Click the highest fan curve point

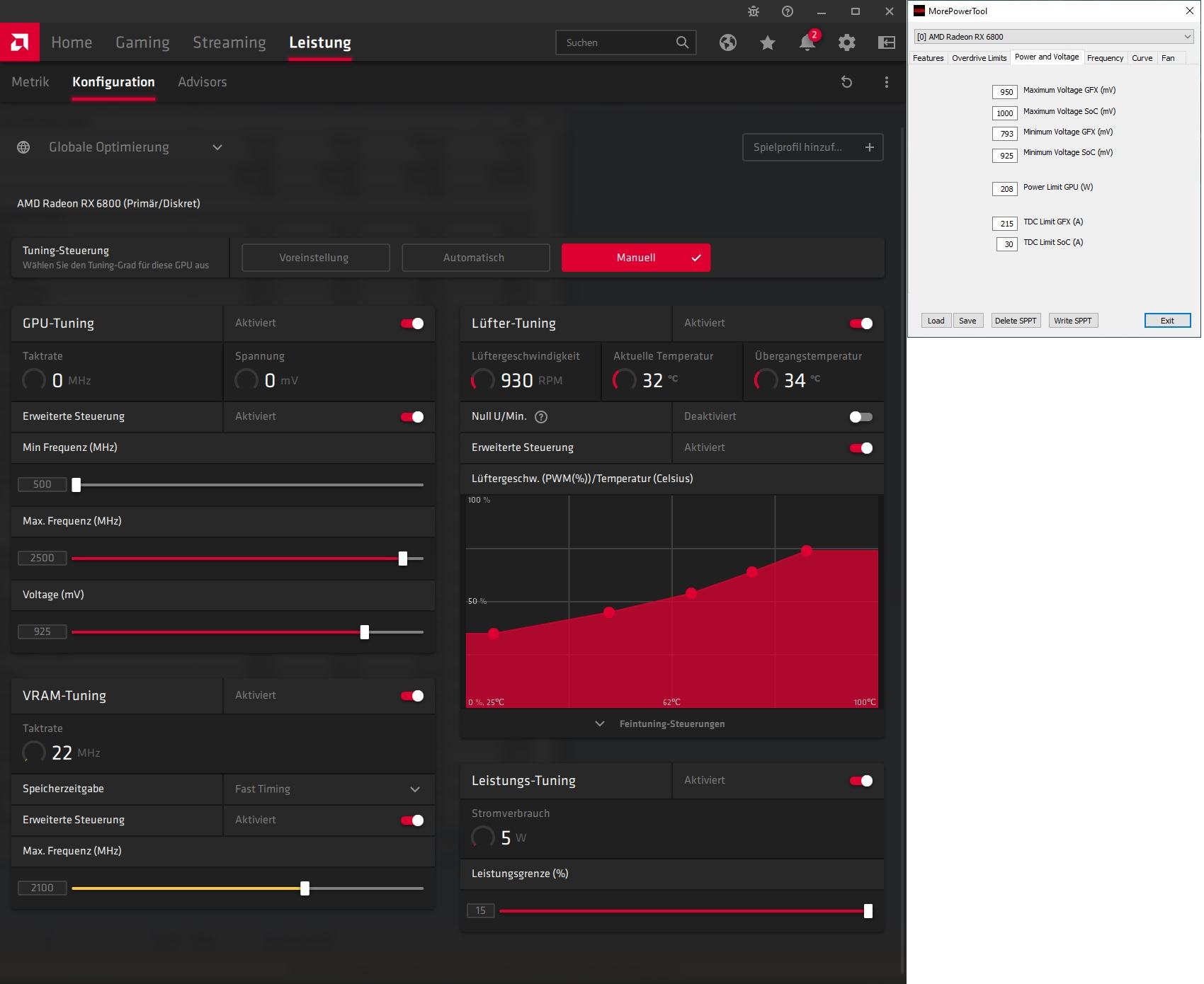coord(807,550)
